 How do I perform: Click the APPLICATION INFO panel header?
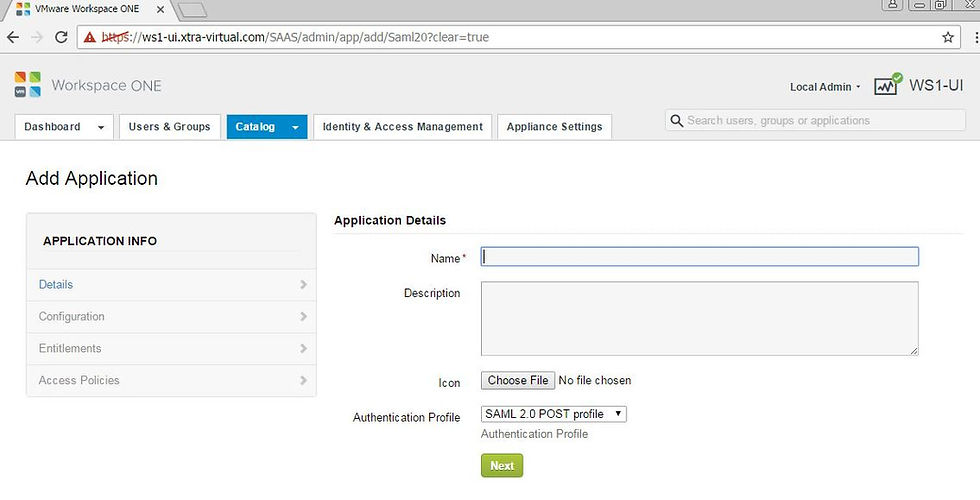pyautogui.click(x=100, y=241)
